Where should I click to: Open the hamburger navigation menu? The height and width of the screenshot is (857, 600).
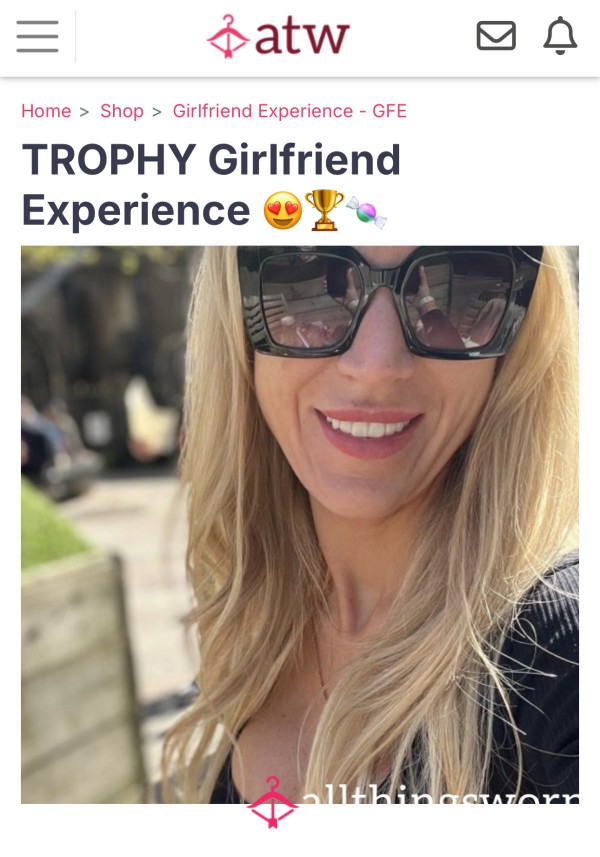coord(37,36)
